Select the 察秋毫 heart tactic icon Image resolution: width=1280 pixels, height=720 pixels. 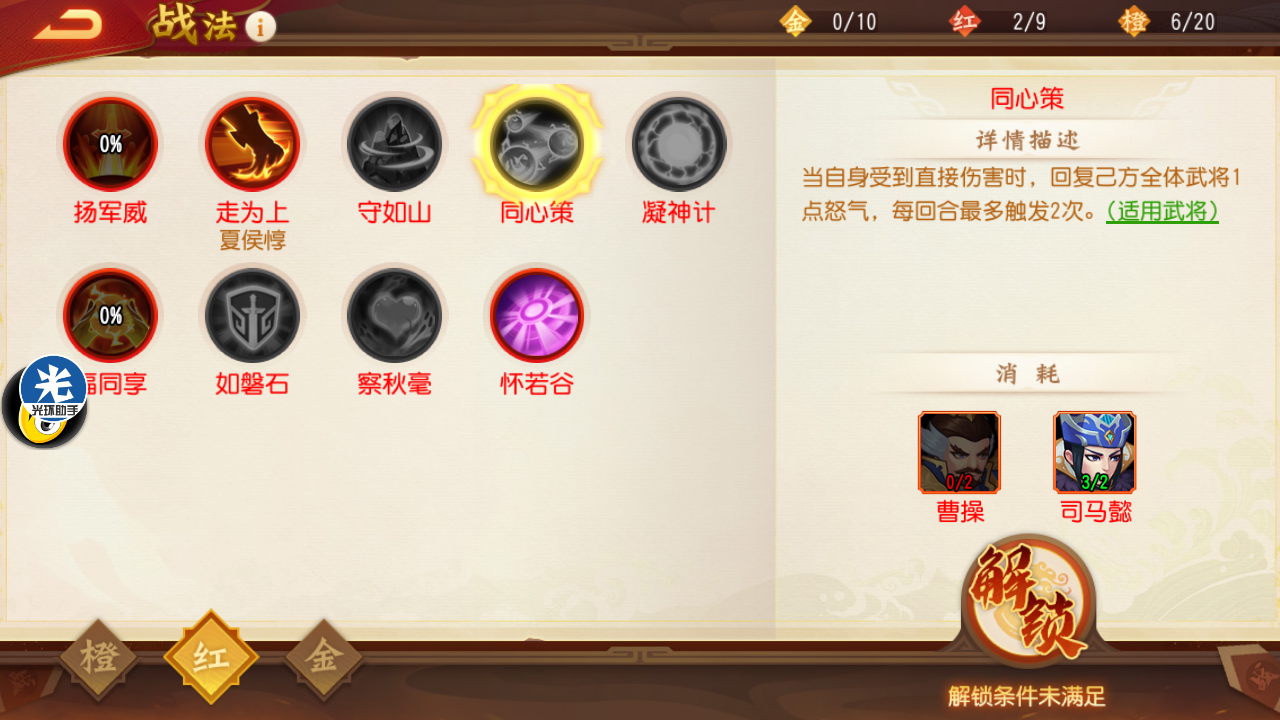[394, 316]
